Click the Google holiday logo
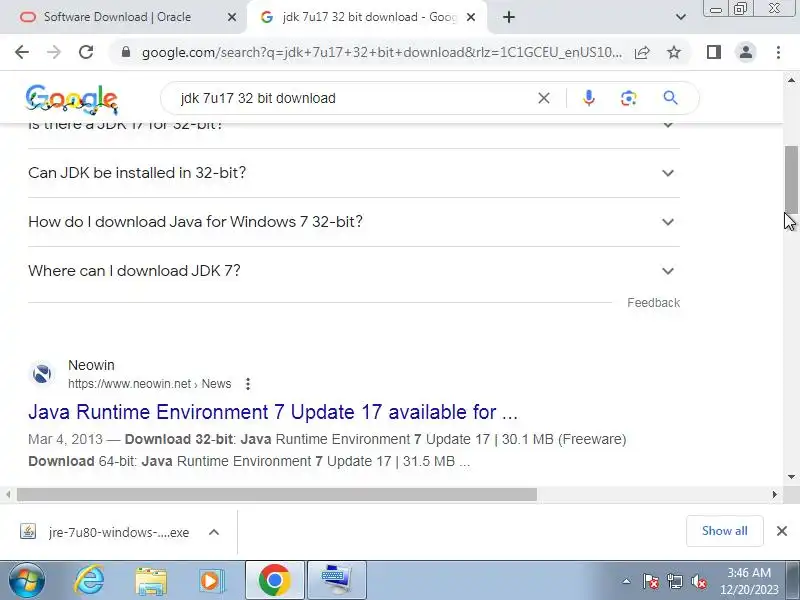The width and height of the screenshot is (800, 600). pyautogui.click(x=71, y=99)
